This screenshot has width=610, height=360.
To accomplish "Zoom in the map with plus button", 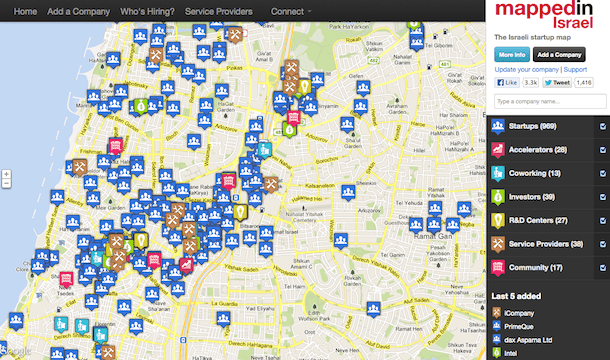I will tap(6, 174).
